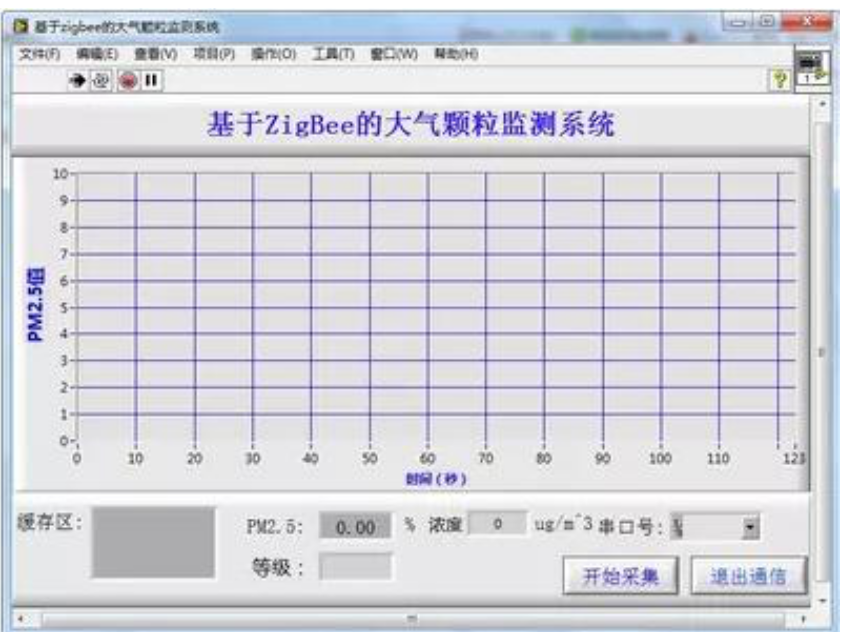
Task: Close the monitoring system window
Action: 806,22
